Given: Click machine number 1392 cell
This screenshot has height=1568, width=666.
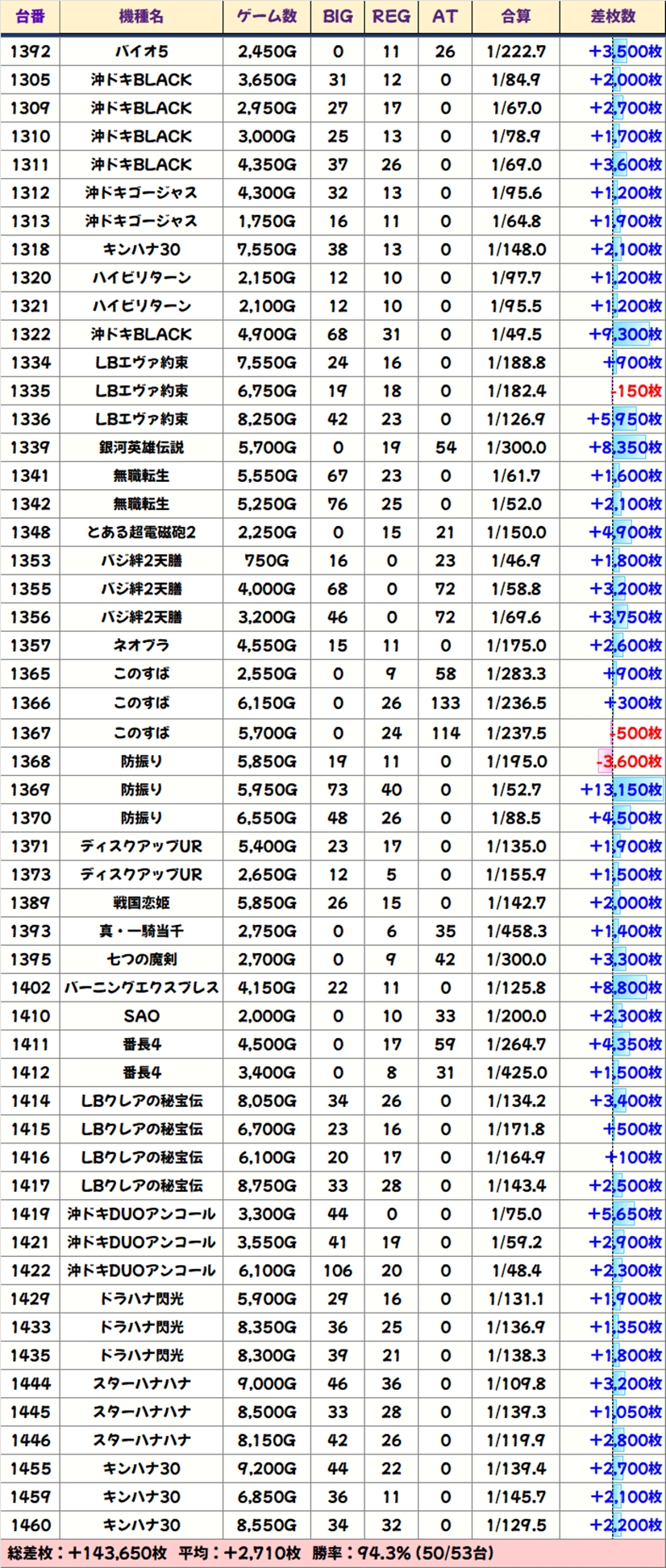Looking at the screenshot, I should 30,52.
